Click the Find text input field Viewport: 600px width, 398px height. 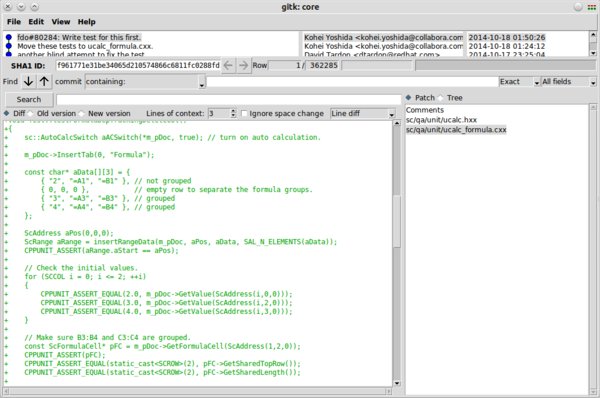[352, 82]
